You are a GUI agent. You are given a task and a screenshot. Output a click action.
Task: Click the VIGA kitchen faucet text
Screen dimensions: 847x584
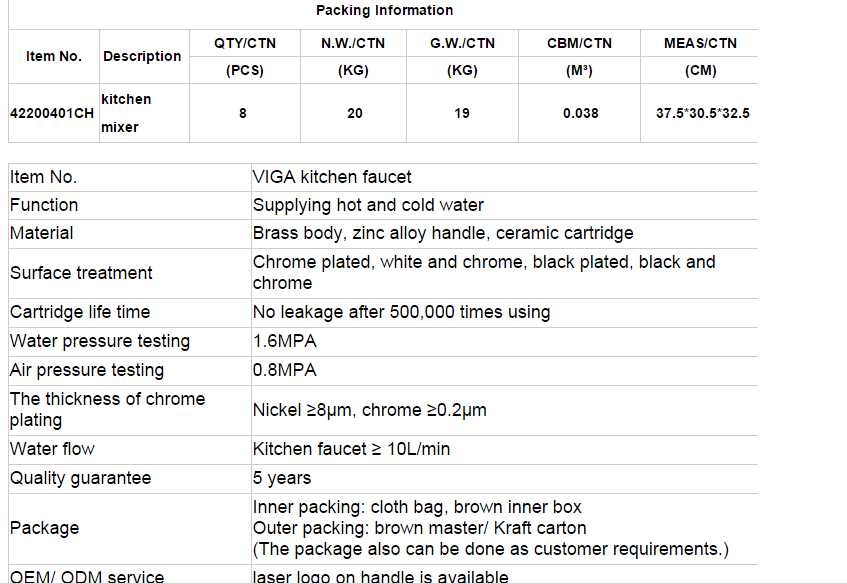332,177
